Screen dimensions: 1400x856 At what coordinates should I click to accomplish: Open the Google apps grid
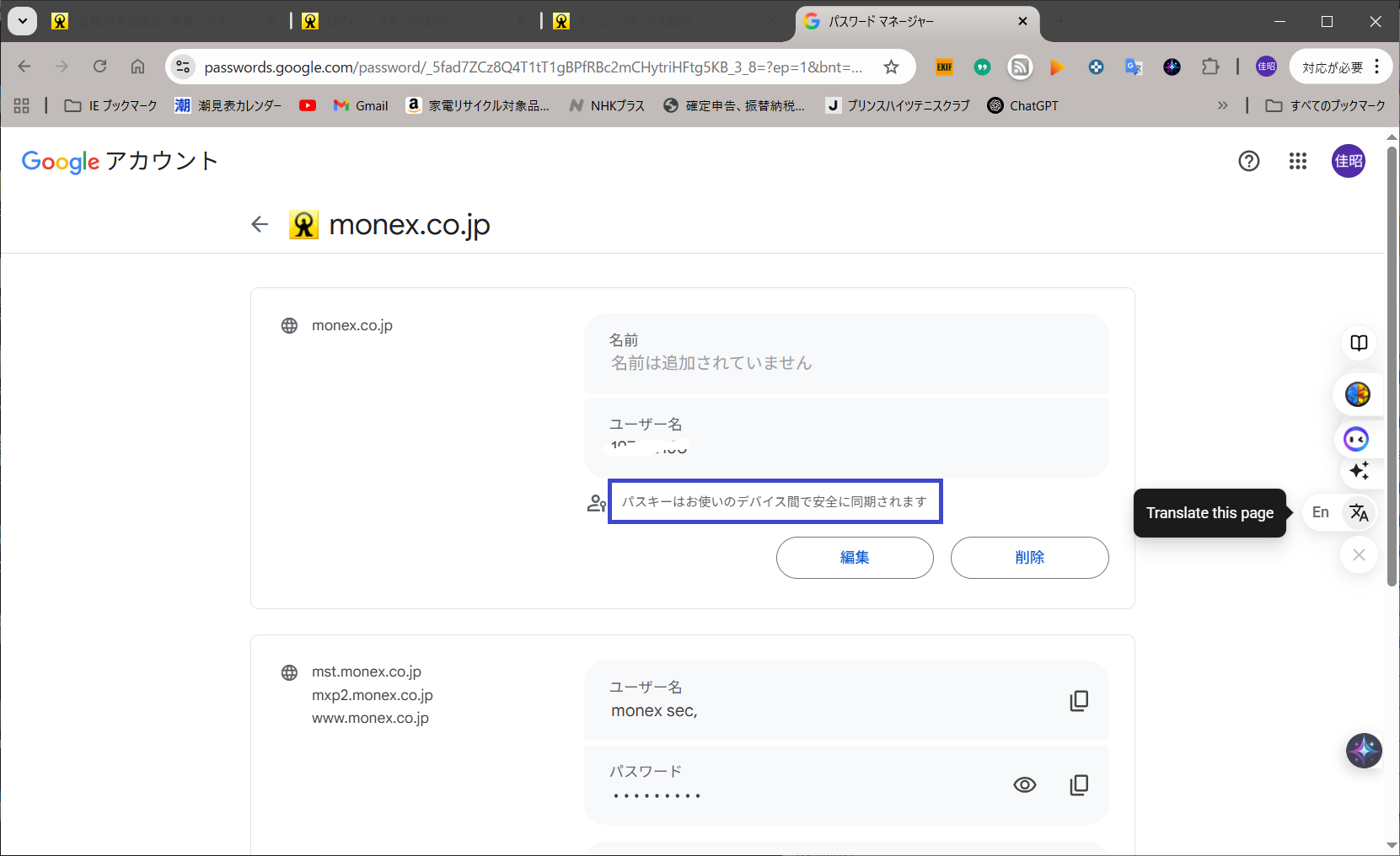pyautogui.click(x=1297, y=161)
